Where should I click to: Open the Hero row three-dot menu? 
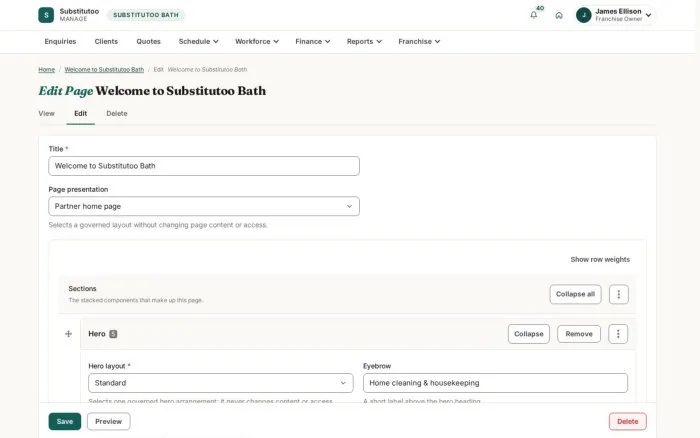point(618,334)
